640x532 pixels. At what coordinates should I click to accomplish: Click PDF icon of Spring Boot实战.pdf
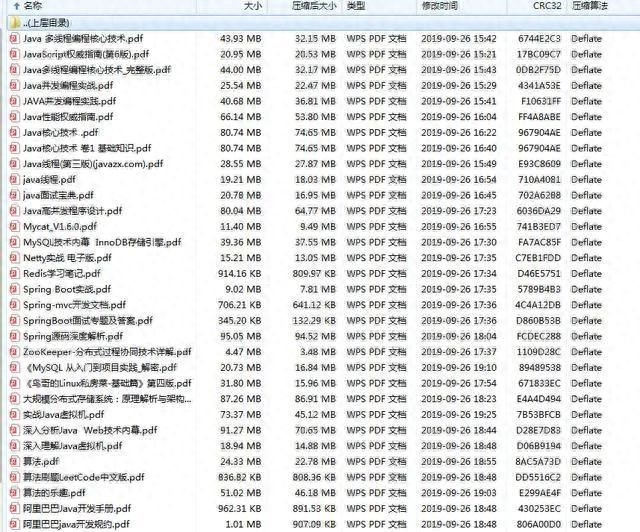click(14, 289)
